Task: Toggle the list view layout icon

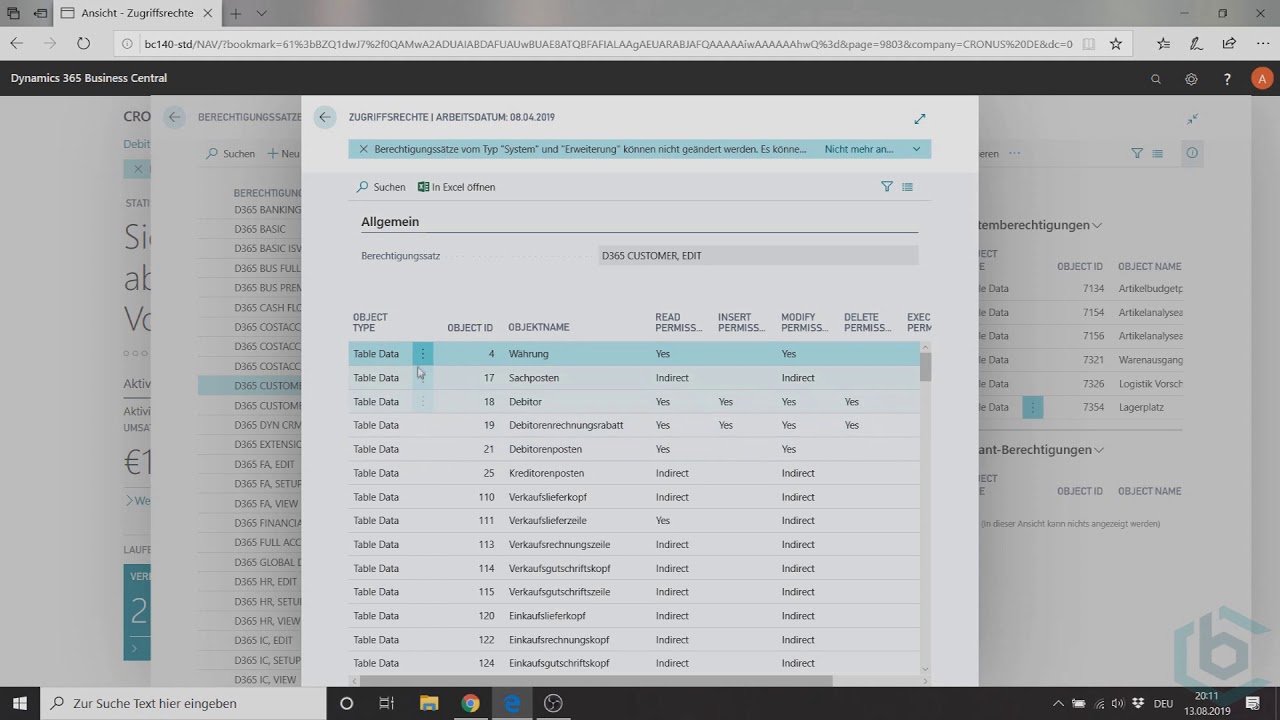Action: click(907, 187)
